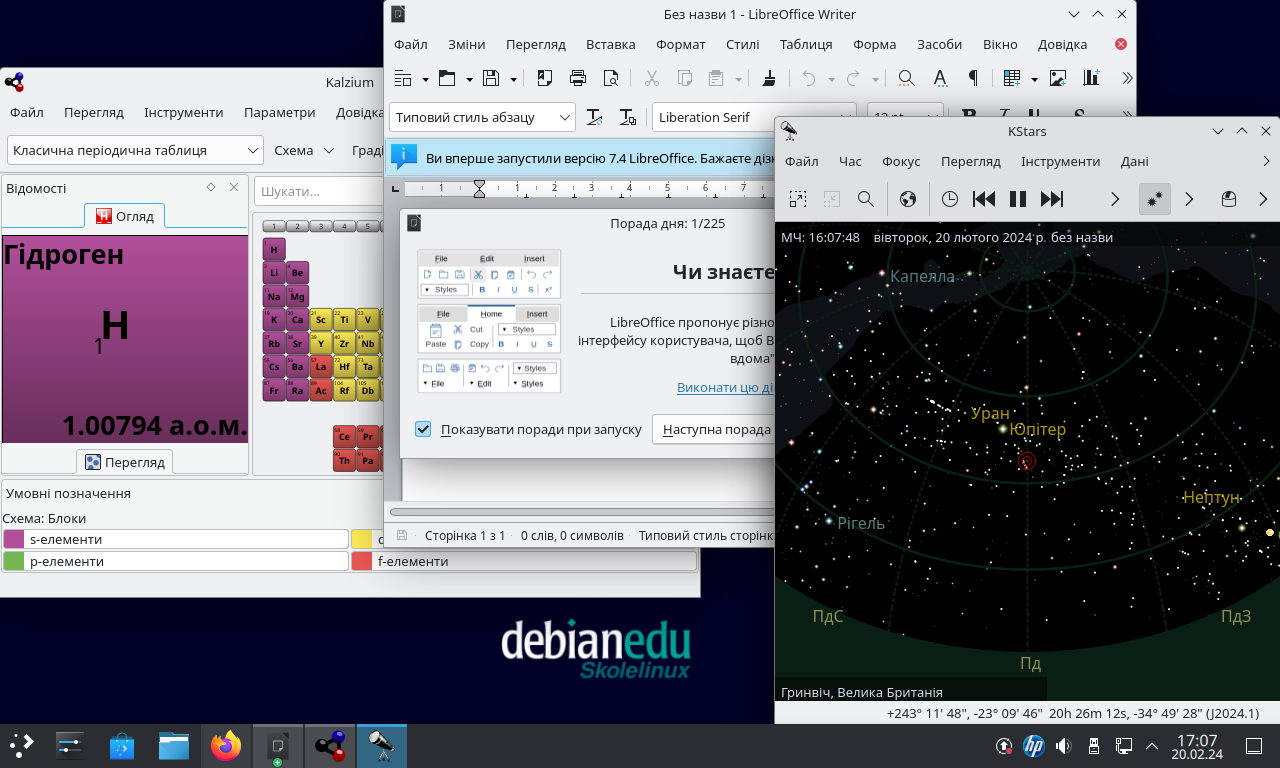
Task: Expand Save button dropdown arrow in Writer
Action: (x=514, y=79)
